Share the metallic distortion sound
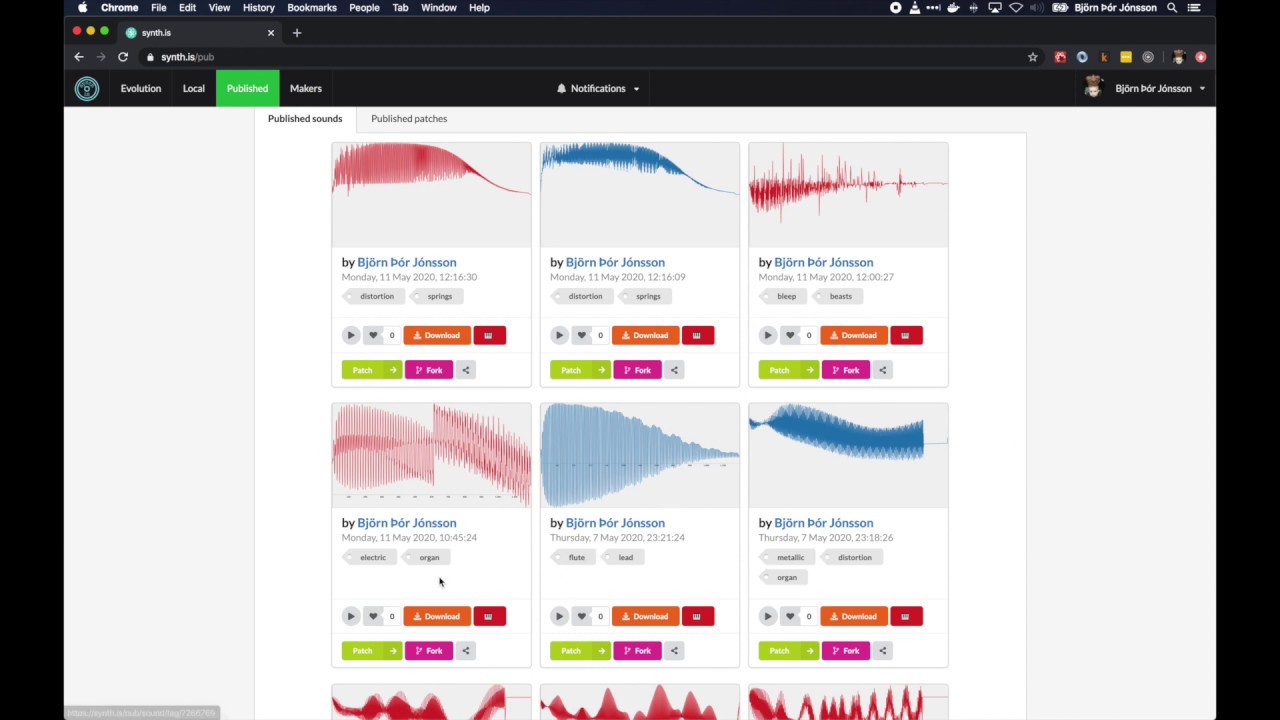 point(883,651)
